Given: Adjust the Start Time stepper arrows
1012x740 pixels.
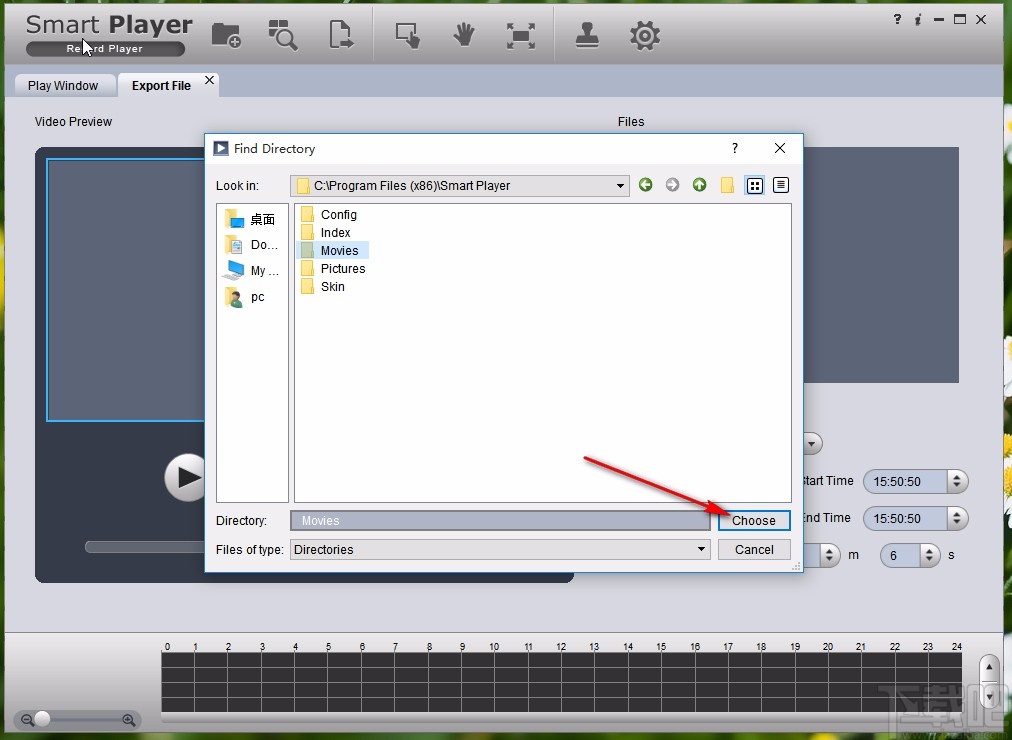Looking at the screenshot, I should point(957,481).
